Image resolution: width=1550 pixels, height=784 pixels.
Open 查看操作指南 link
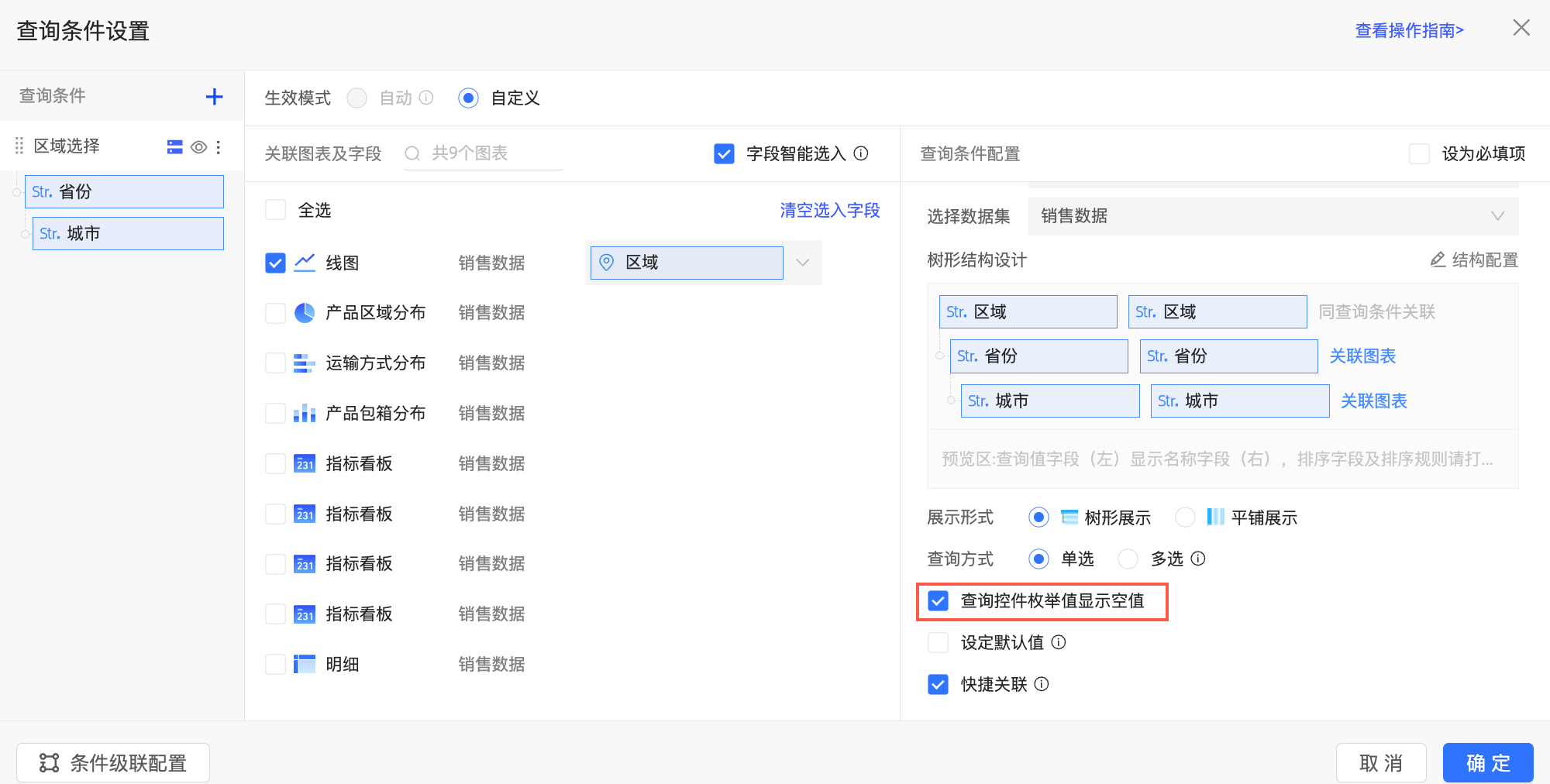coord(1409,30)
